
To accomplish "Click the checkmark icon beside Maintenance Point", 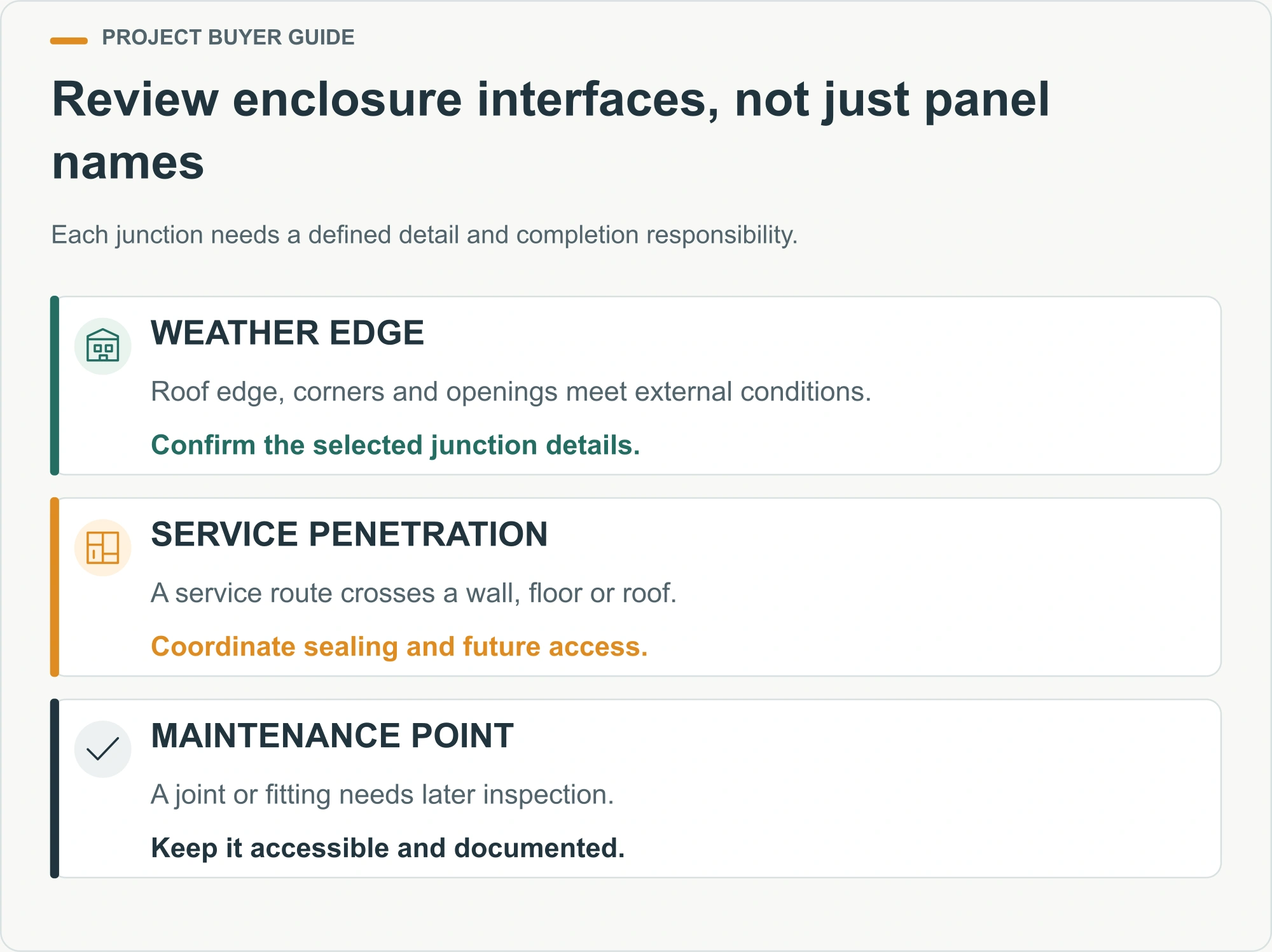I will click(x=103, y=749).
